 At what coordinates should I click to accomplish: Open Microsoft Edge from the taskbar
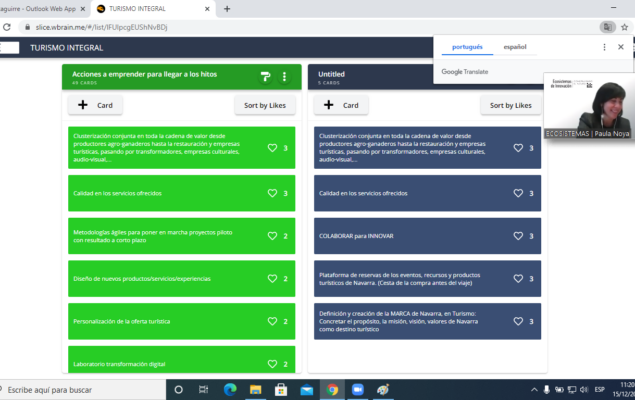click(x=229, y=389)
